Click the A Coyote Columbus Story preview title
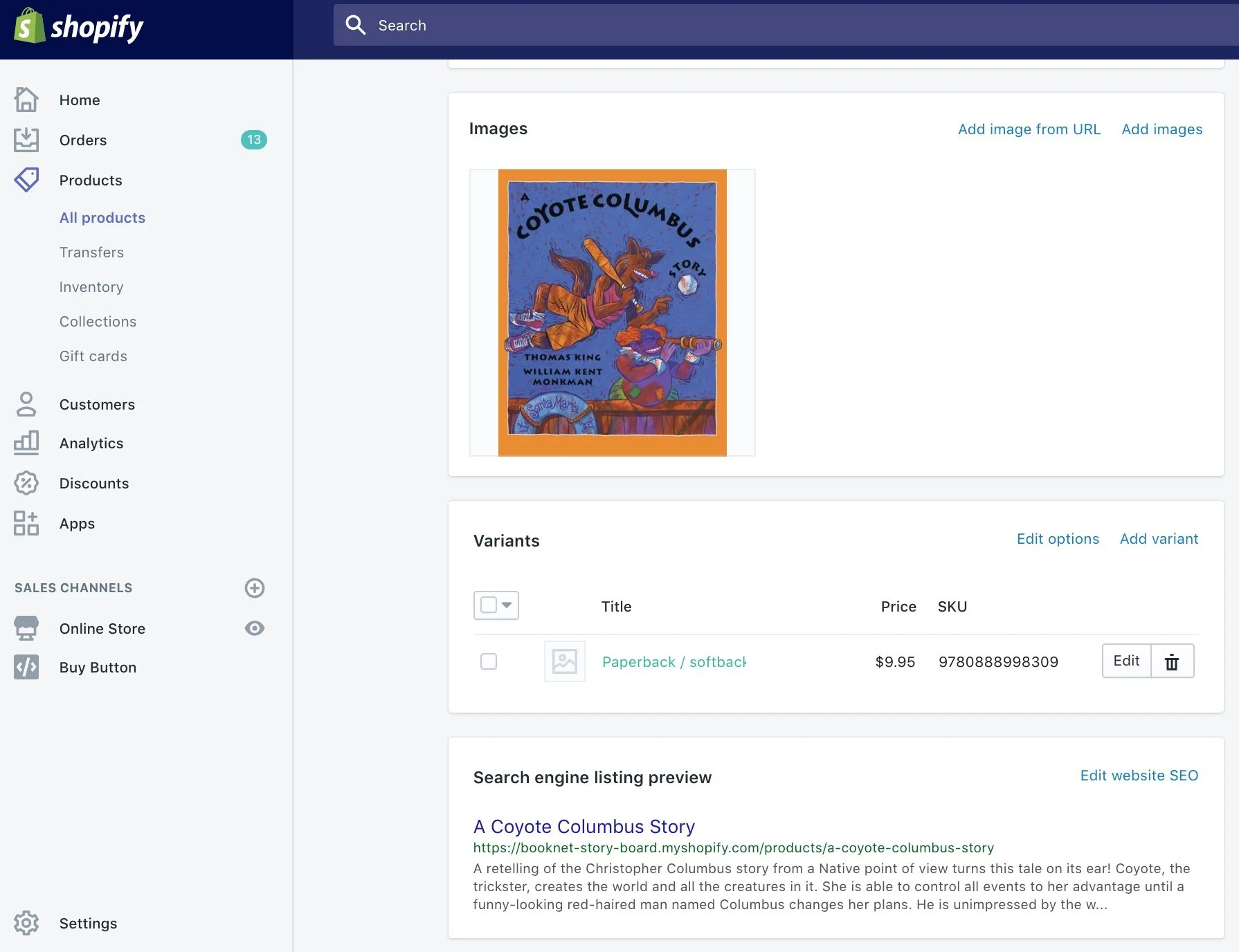This screenshot has width=1239, height=952. click(584, 827)
